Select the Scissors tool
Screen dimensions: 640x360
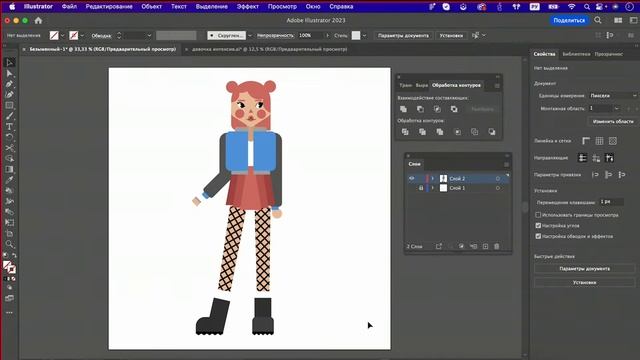tap(10, 148)
